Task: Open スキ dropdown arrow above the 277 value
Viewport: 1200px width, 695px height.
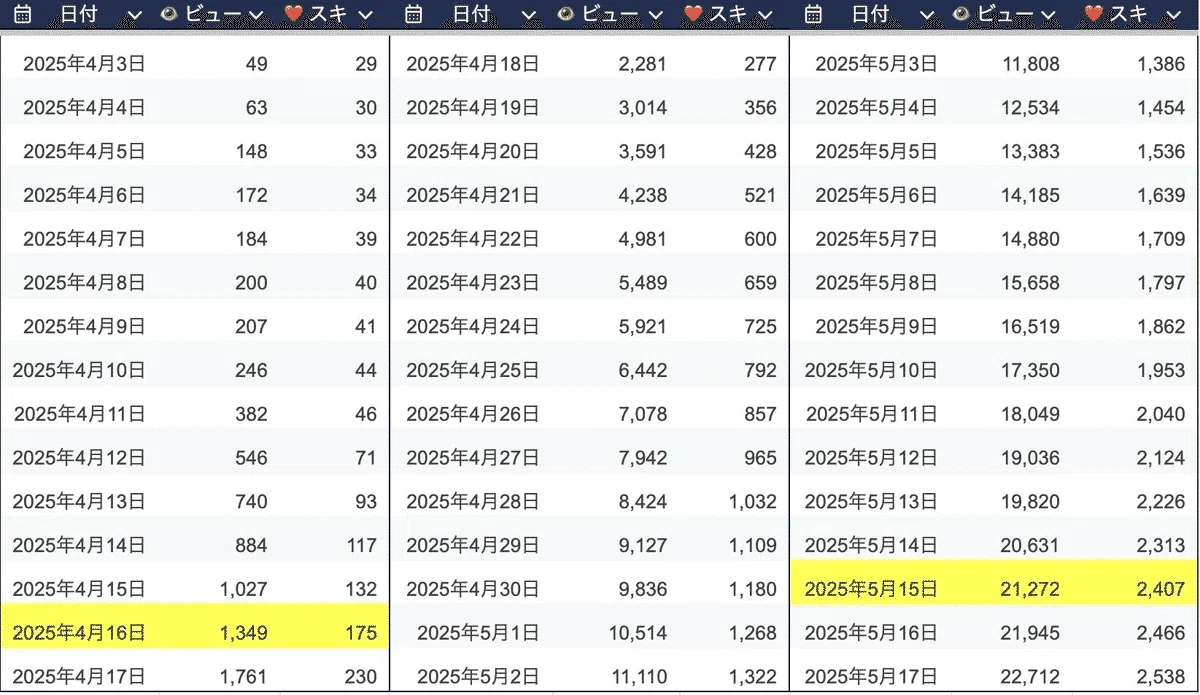Action: click(765, 15)
